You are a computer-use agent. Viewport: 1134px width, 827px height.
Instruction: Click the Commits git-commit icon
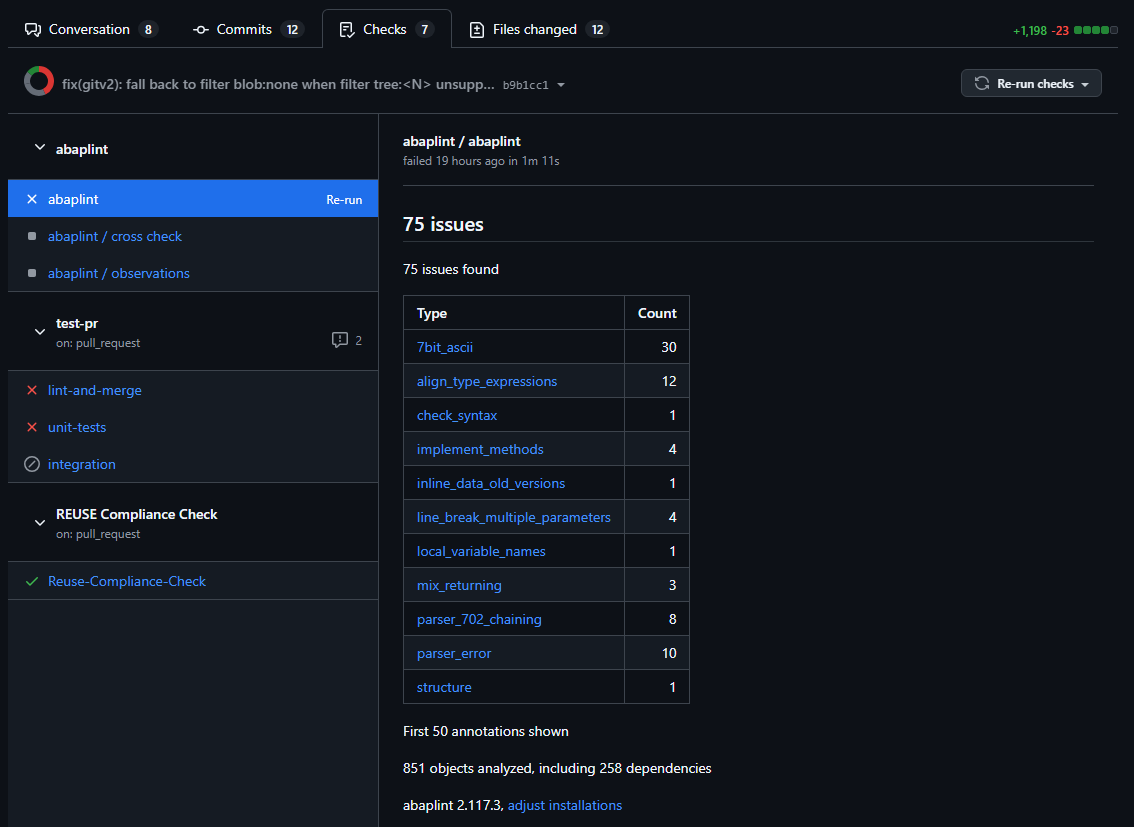(201, 30)
